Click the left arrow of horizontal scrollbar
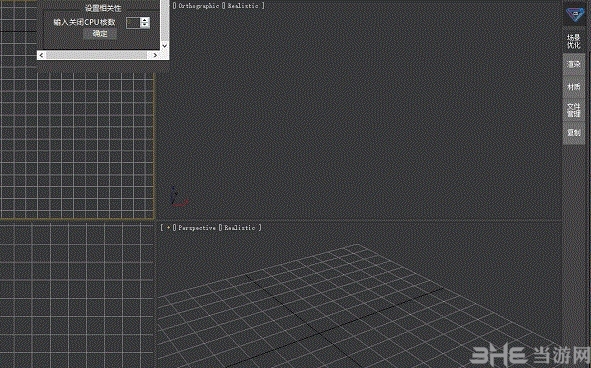591x368 pixels. [41, 55]
